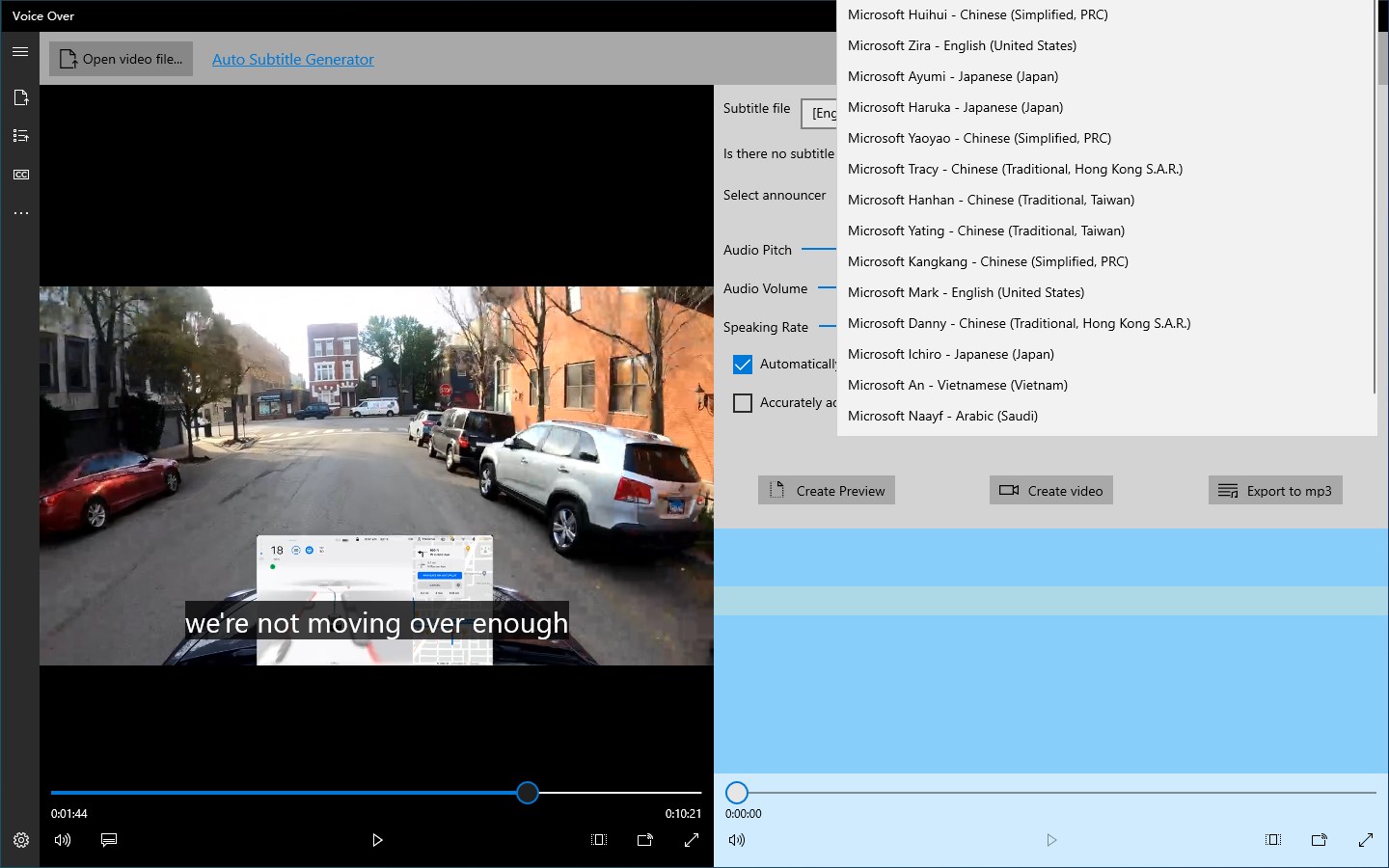Select Microsoft Haruka Japanese voice
This screenshot has height=868, width=1389.
tap(1106, 107)
